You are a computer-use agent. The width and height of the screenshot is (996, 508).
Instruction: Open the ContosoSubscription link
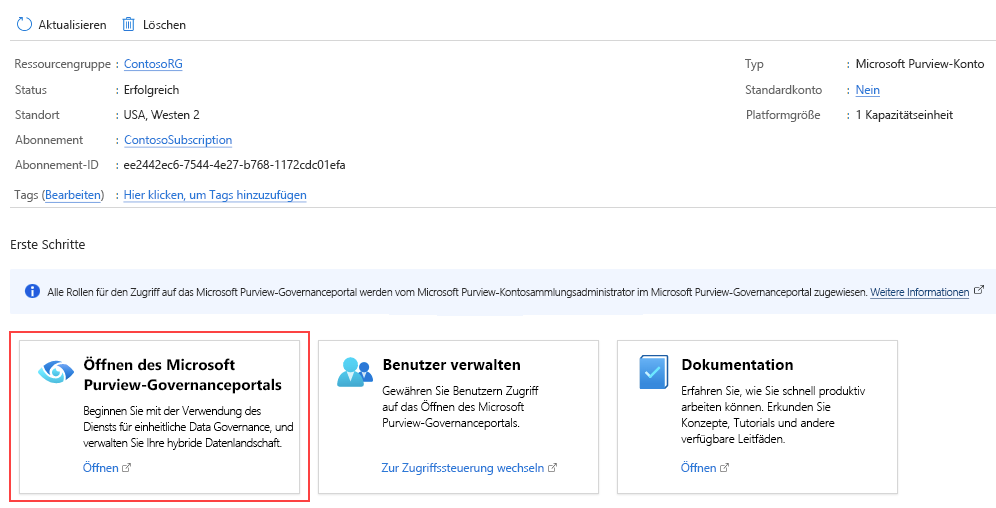click(x=178, y=140)
